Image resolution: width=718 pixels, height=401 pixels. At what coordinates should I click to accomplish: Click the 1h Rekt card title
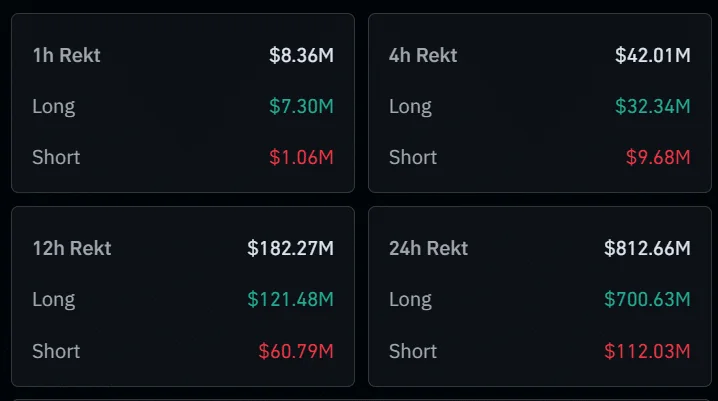coord(66,55)
